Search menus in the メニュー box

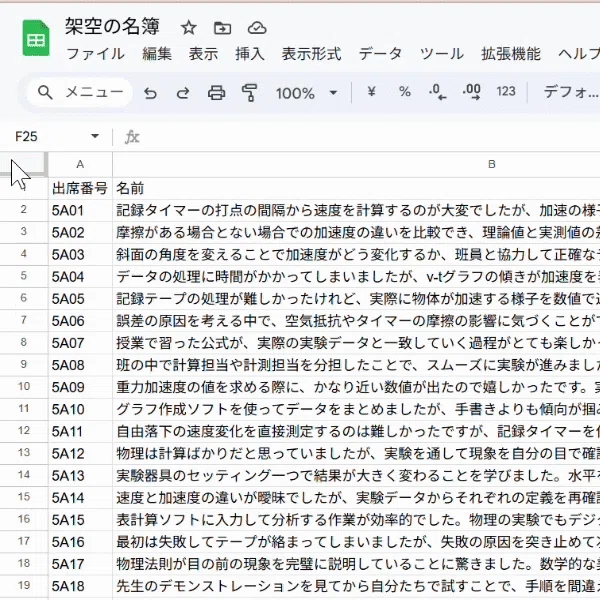click(x=80, y=92)
